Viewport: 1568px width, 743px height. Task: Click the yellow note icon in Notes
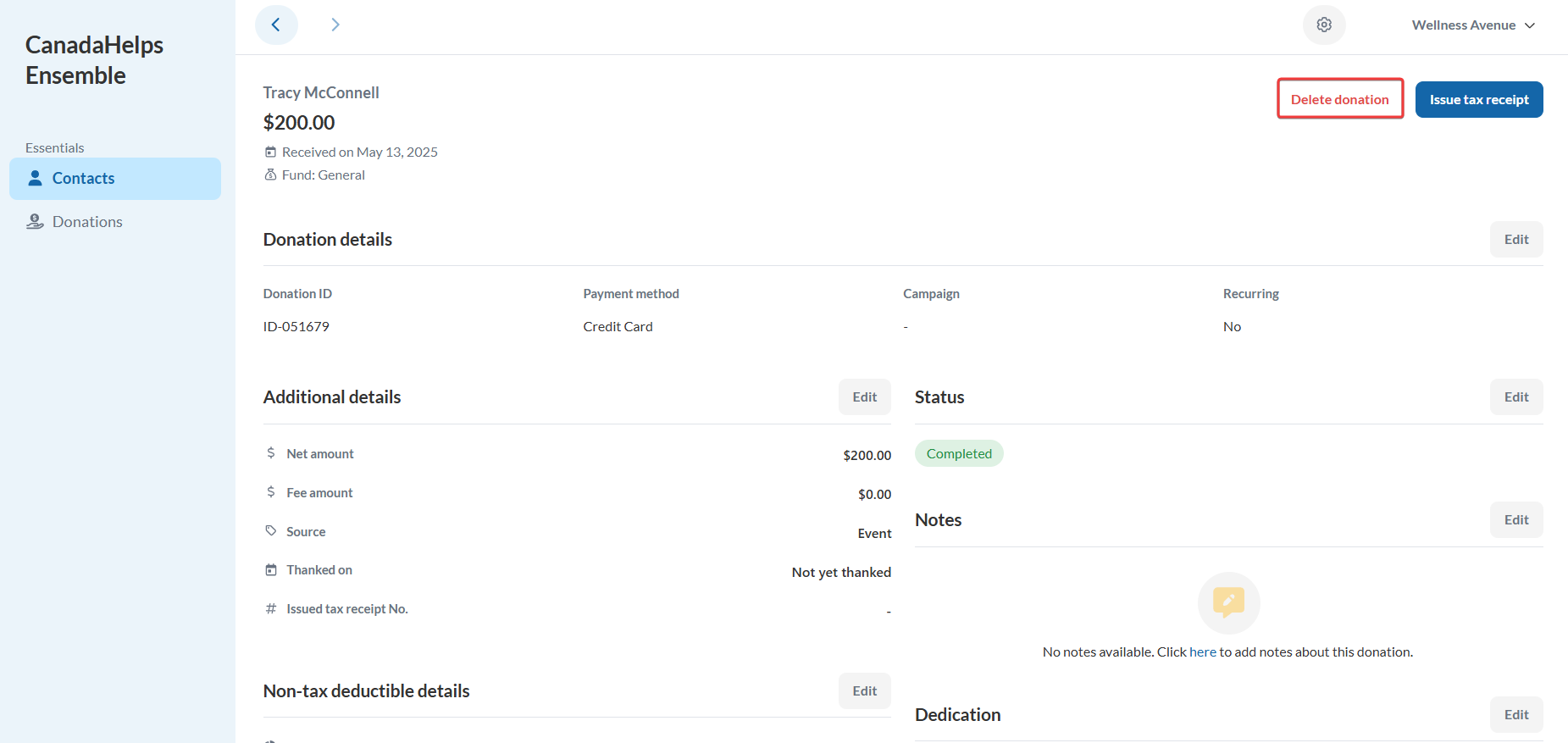tap(1228, 602)
